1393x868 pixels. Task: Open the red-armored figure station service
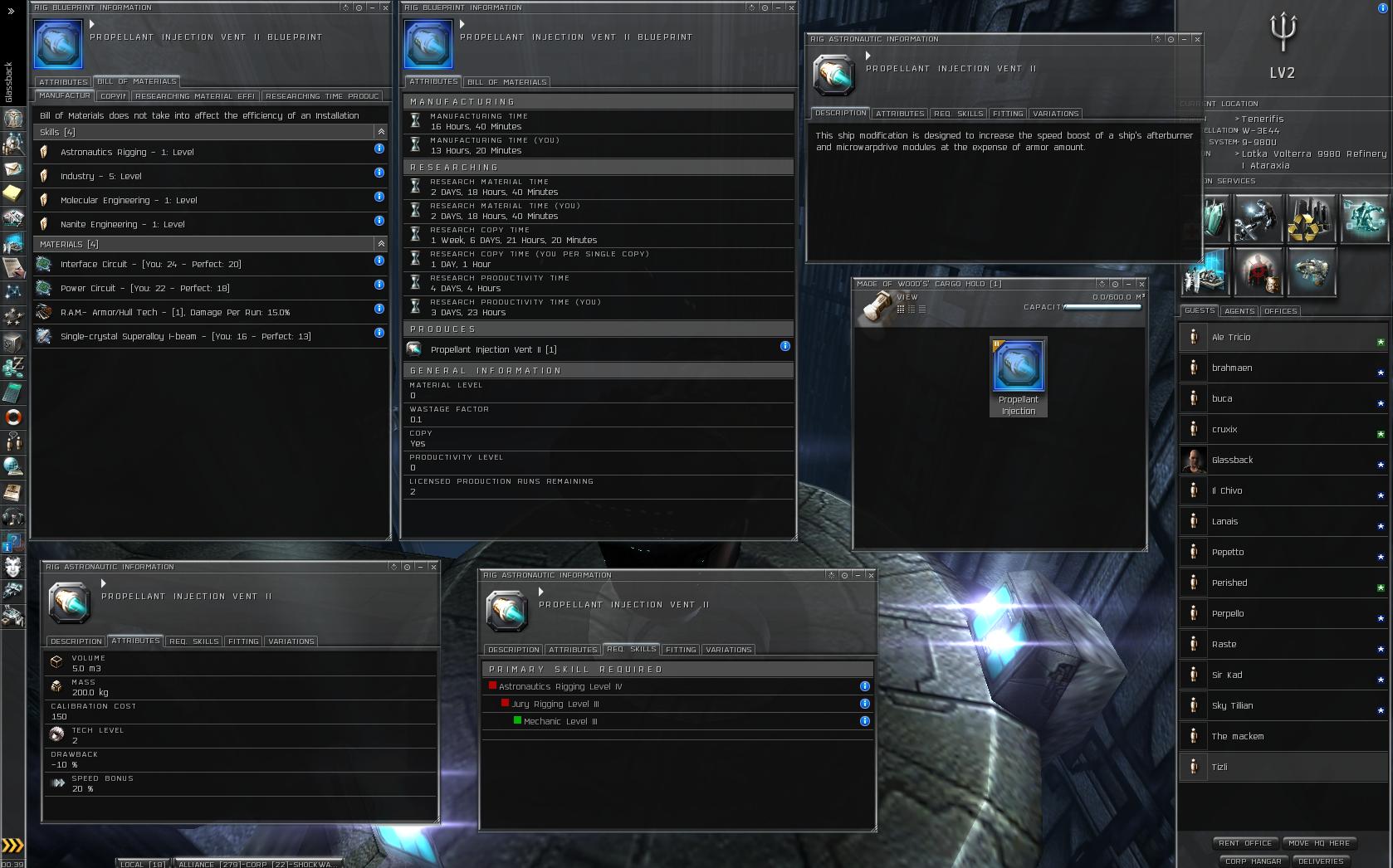tap(1259, 271)
